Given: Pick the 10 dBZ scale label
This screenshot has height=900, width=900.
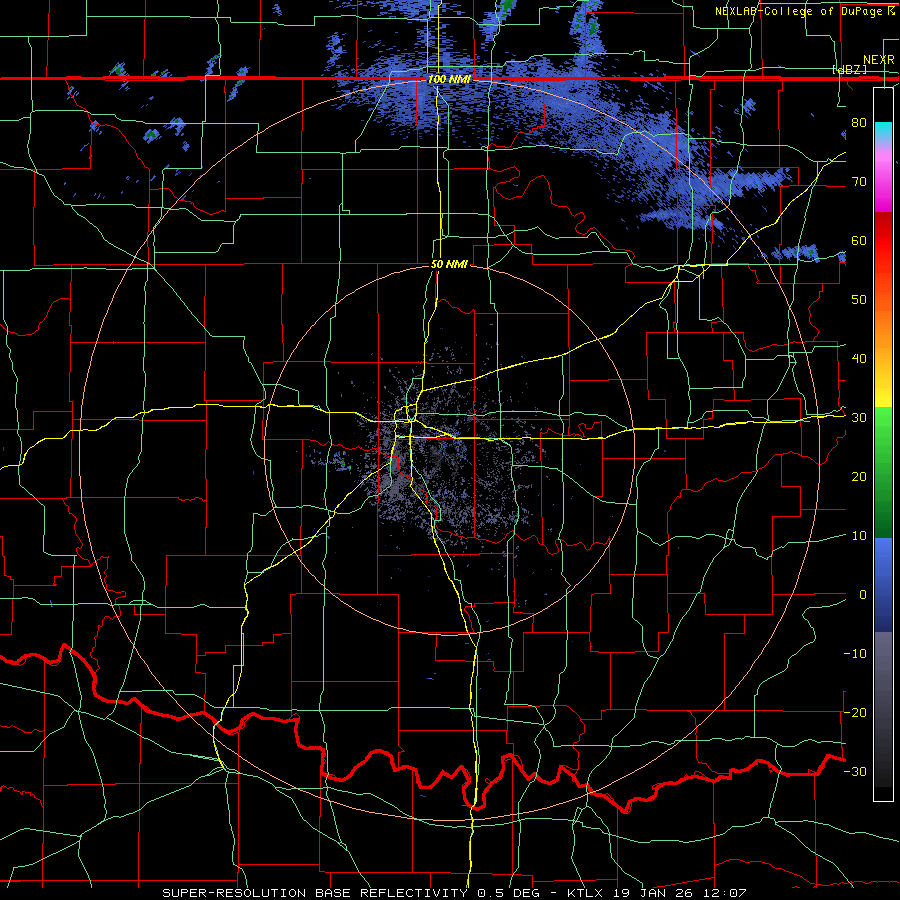Looking at the screenshot, I should pyautogui.click(x=859, y=536).
